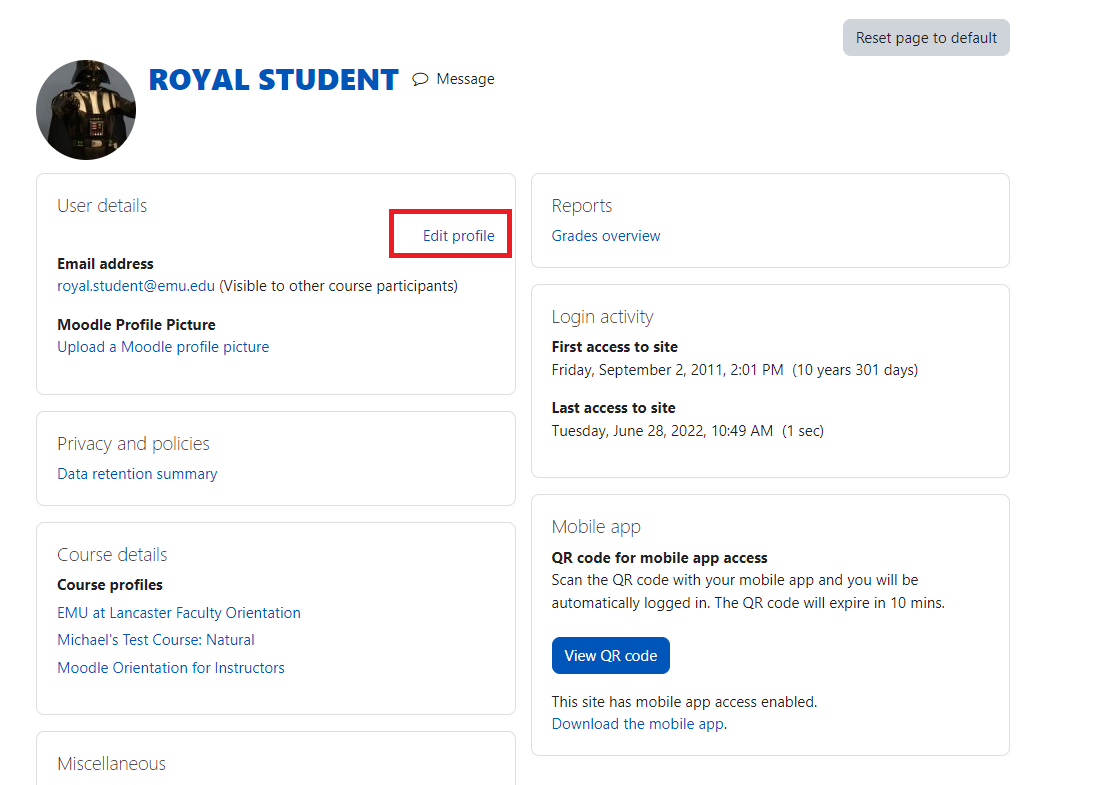
Task: Click the View QR code button
Action: pos(610,656)
